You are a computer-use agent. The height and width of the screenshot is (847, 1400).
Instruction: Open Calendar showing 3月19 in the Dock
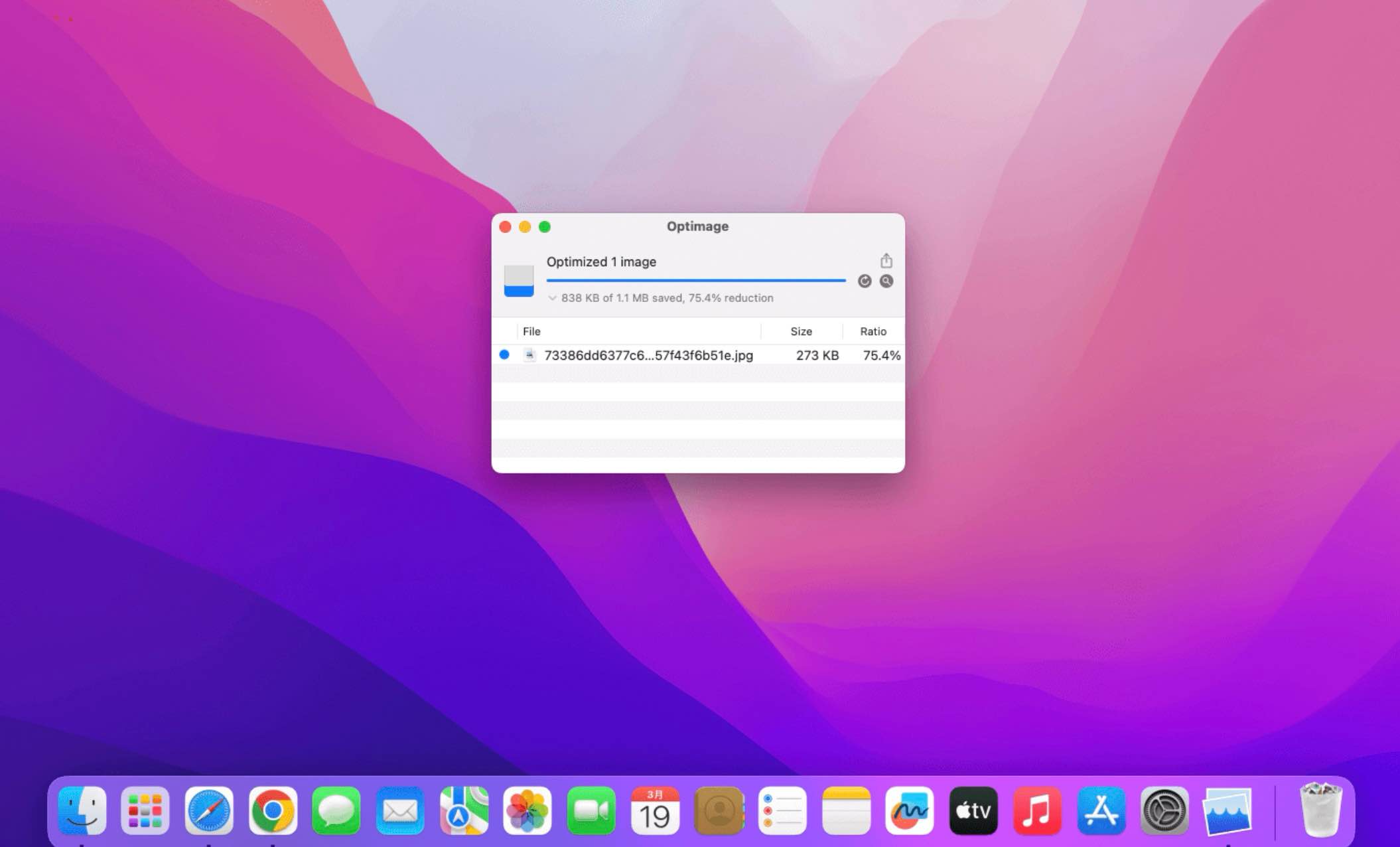point(655,810)
